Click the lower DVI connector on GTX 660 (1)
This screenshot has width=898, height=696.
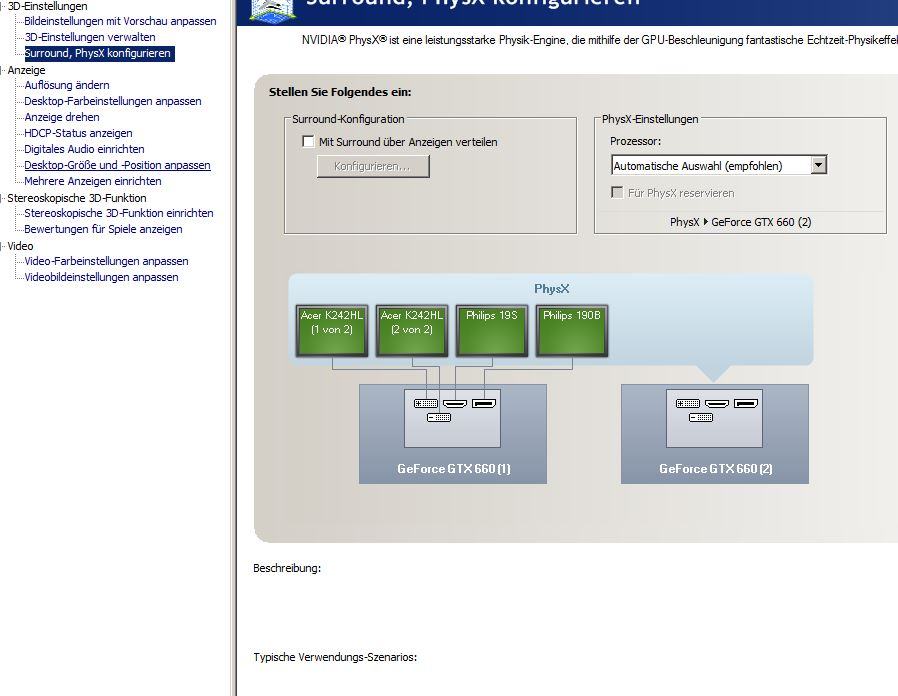coord(439,418)
